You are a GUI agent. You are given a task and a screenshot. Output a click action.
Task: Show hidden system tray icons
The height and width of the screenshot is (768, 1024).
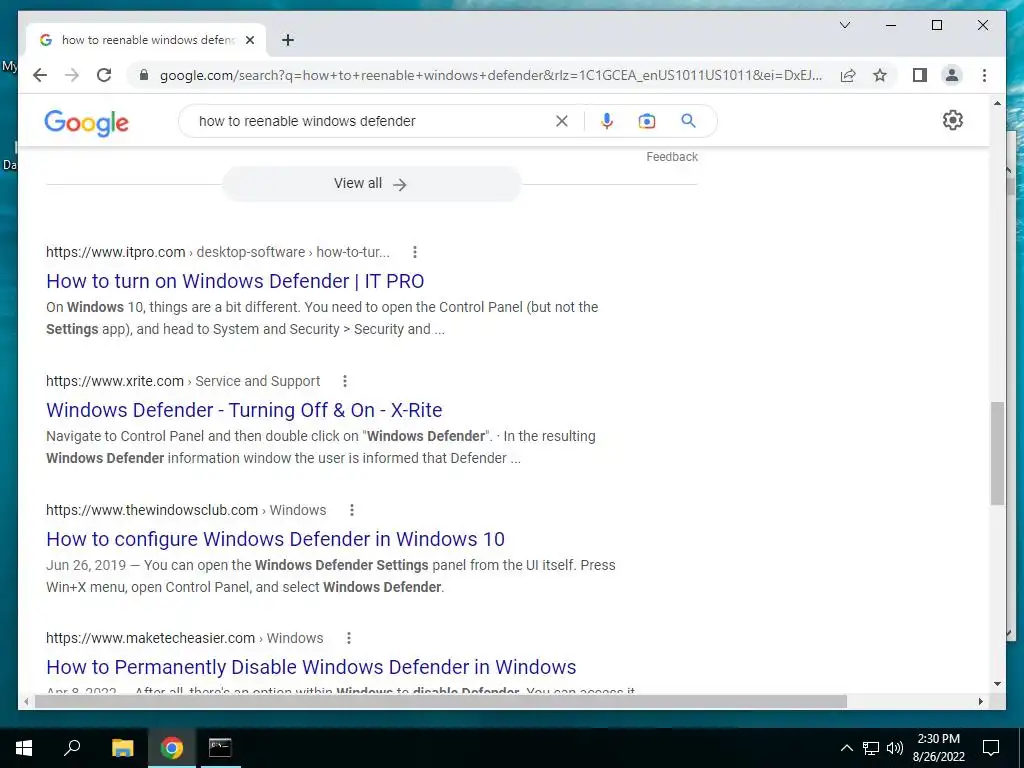[846, 748]
